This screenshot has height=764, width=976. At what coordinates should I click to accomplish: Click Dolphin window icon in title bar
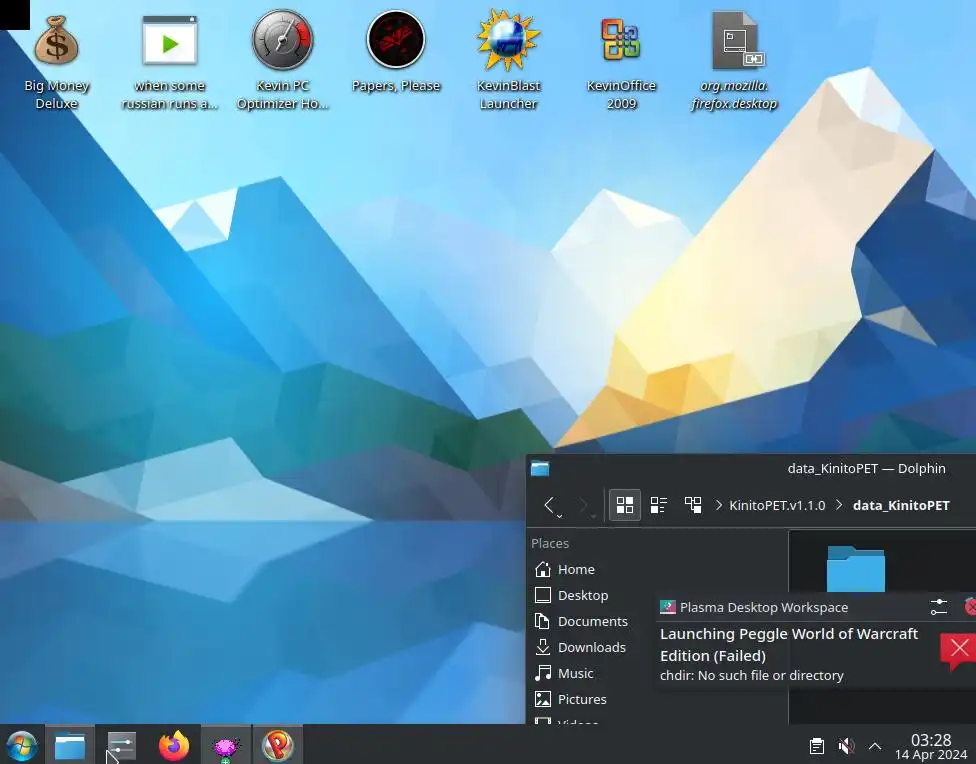(x=540, y=468)
